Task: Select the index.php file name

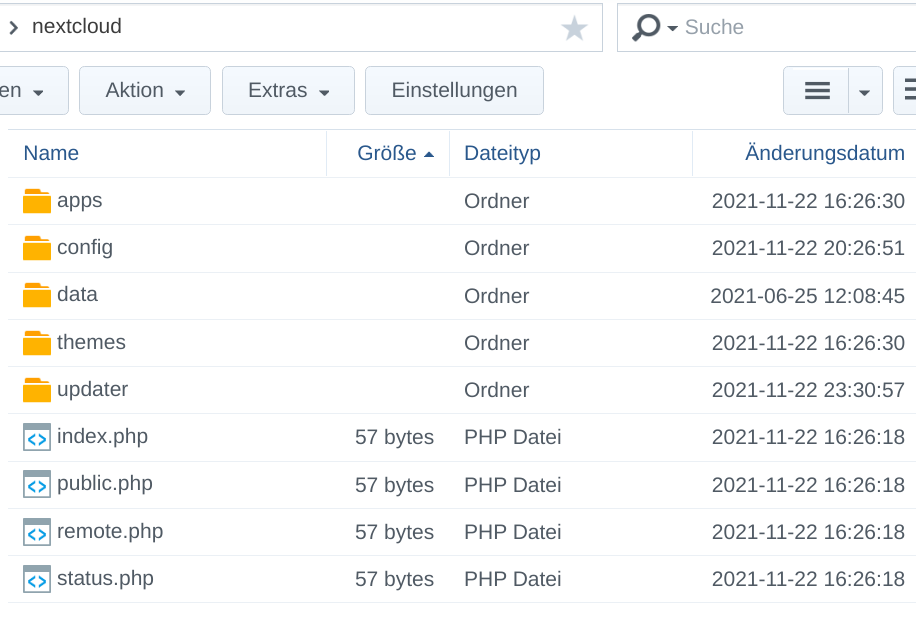Action: point(102,437)
